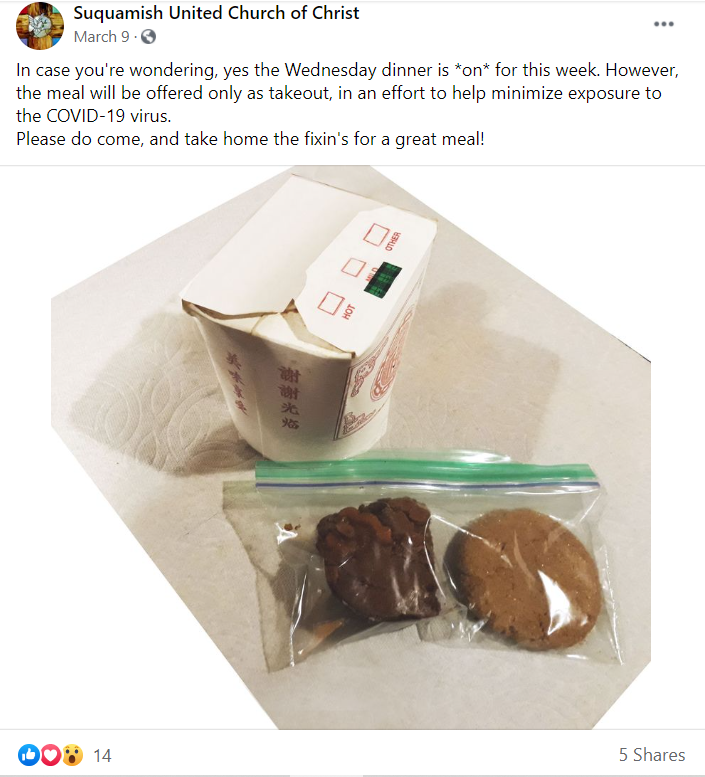Click the green zipper seal of the bag

tap(424, 471)
